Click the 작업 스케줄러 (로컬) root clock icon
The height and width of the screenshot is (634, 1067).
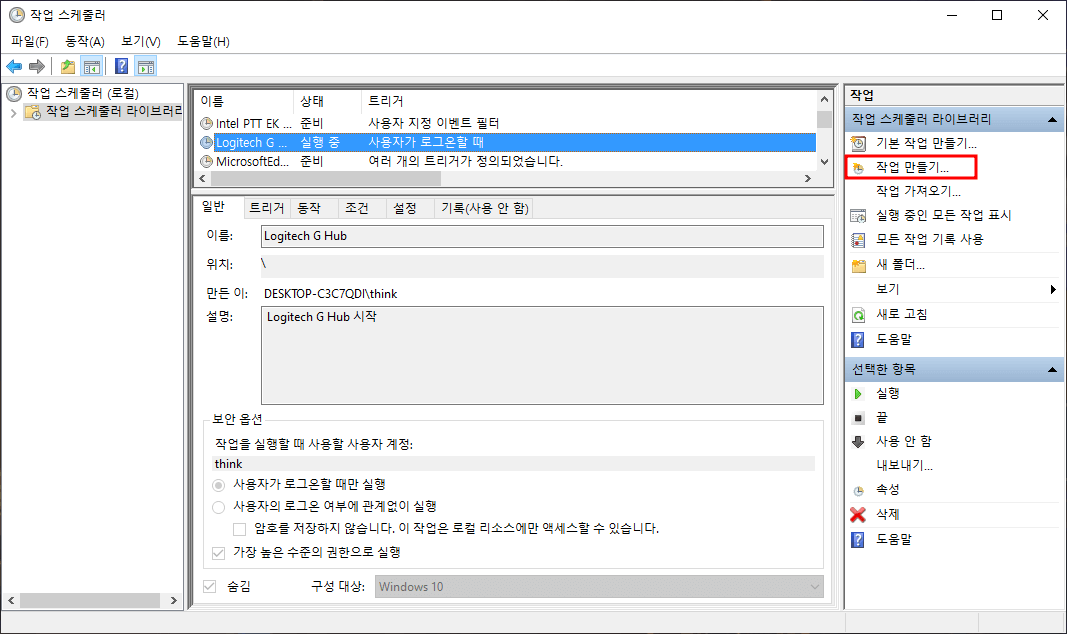pos(14,94)
